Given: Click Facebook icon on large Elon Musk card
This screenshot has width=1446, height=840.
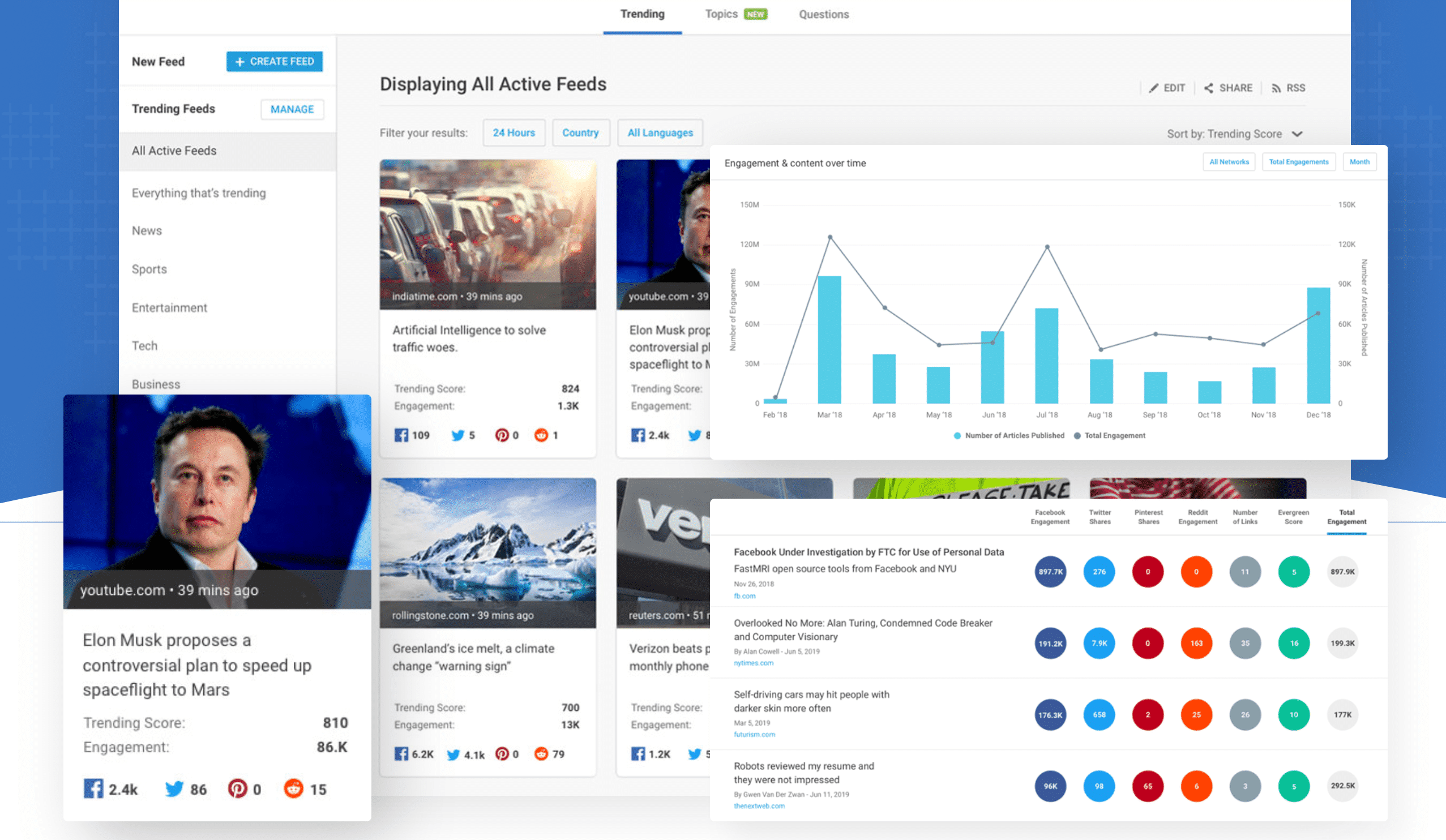Looking at the screenshot, I should 93,789.
